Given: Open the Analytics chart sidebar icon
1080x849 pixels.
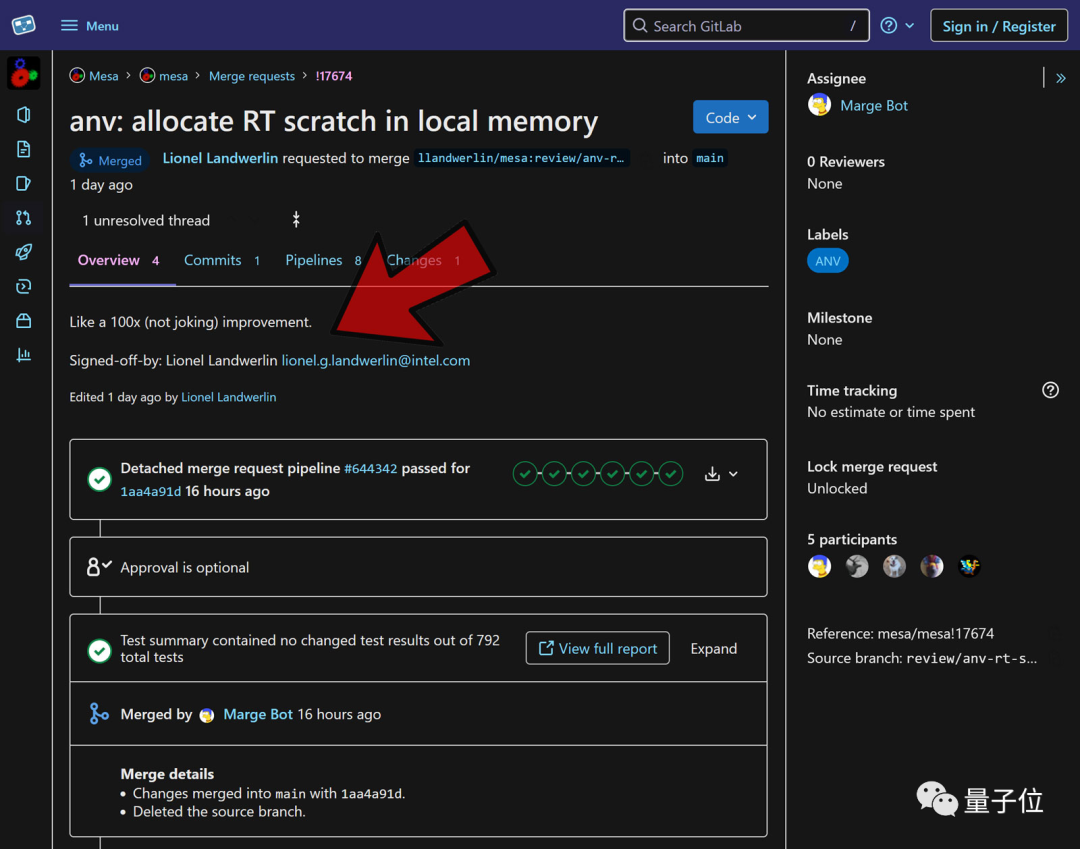Looking at the screenshot, I should pos(23,355).
